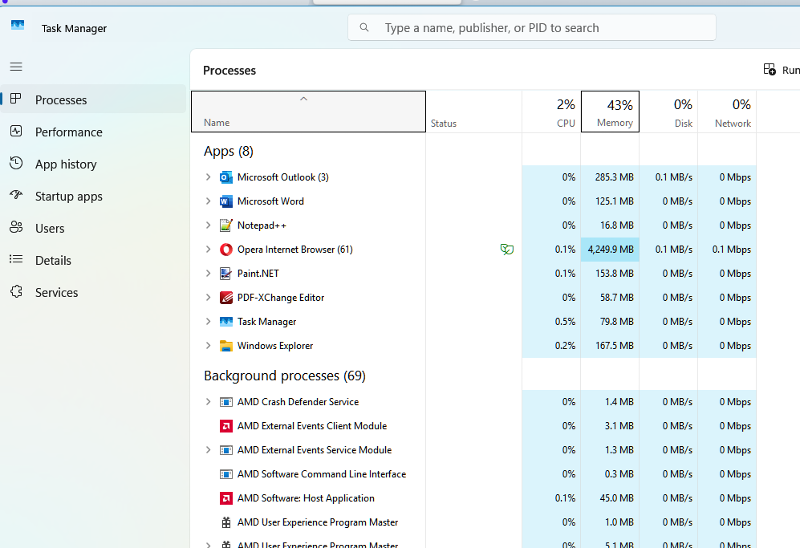Sort processes by the Name column
800x548 pixels.
[x=308, y=112]
